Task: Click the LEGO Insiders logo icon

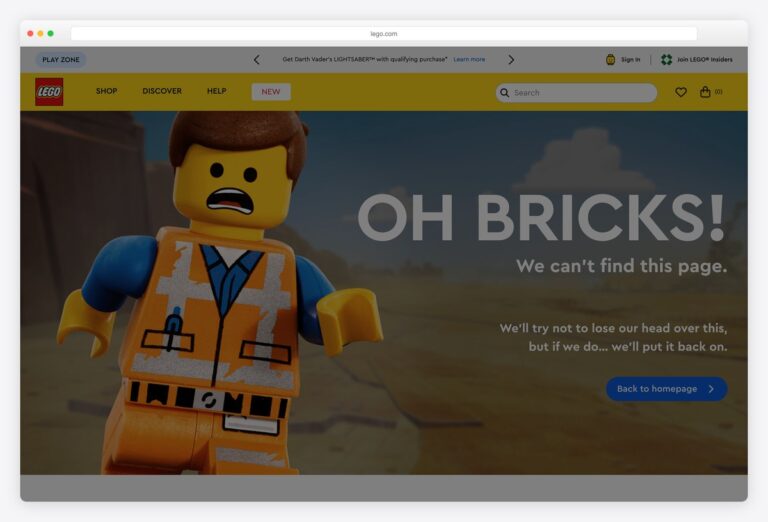Action: pyautogui.click(x=666, y=60)
